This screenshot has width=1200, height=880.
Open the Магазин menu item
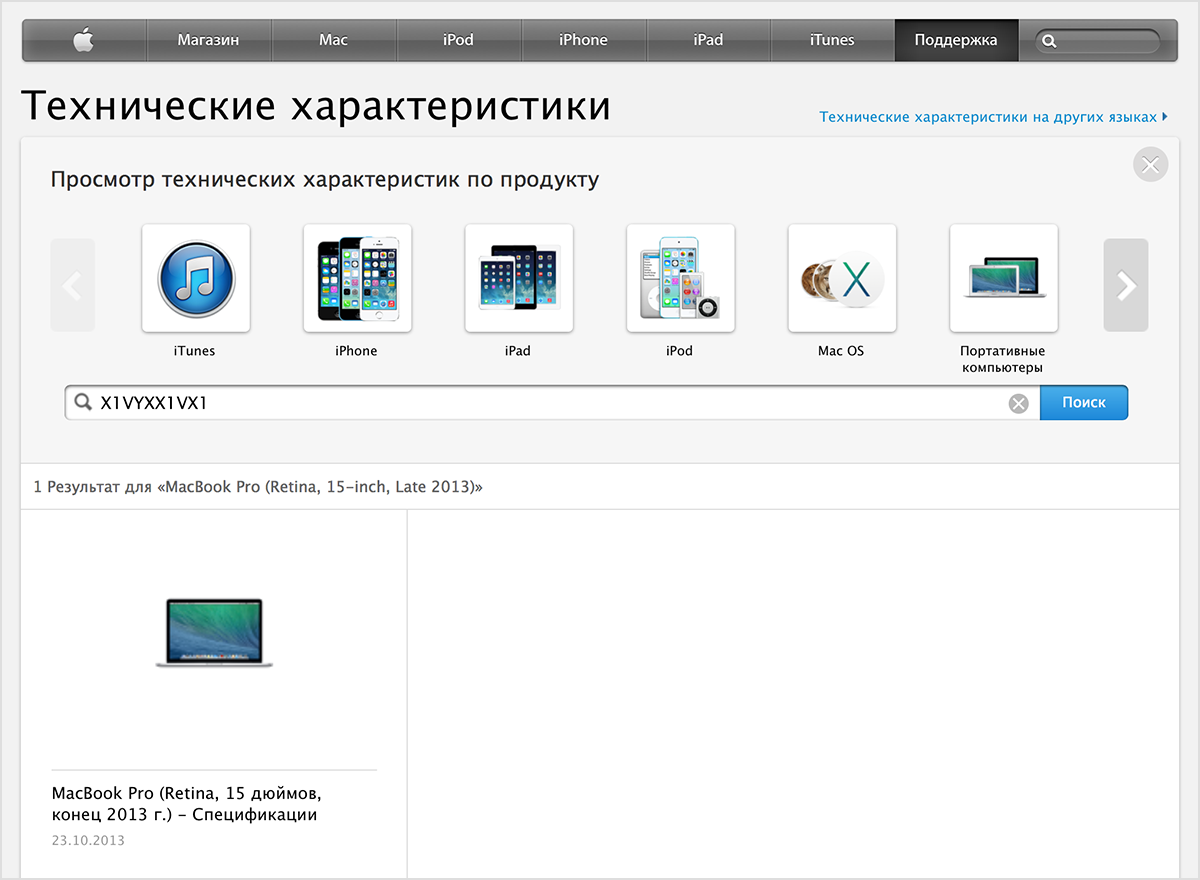(x=209, y=41)
